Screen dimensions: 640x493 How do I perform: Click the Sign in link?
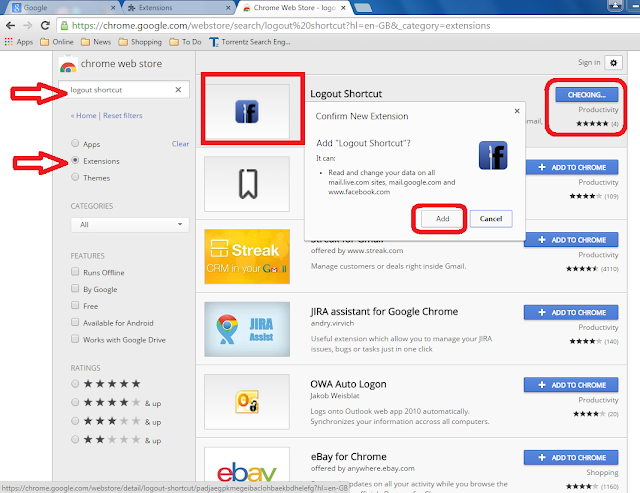pos(589,62)
